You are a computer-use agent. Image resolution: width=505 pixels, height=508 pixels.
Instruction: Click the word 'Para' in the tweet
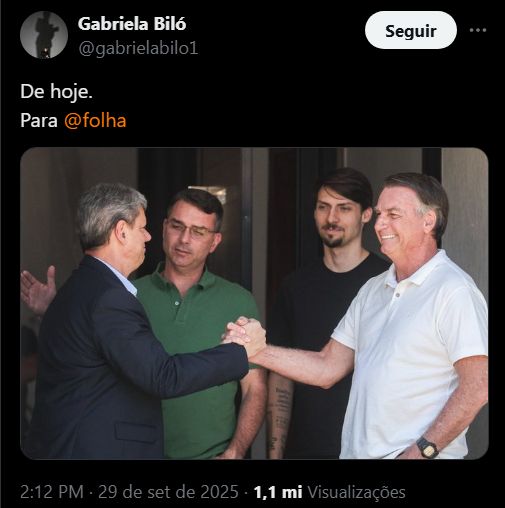tap(39, 120)
